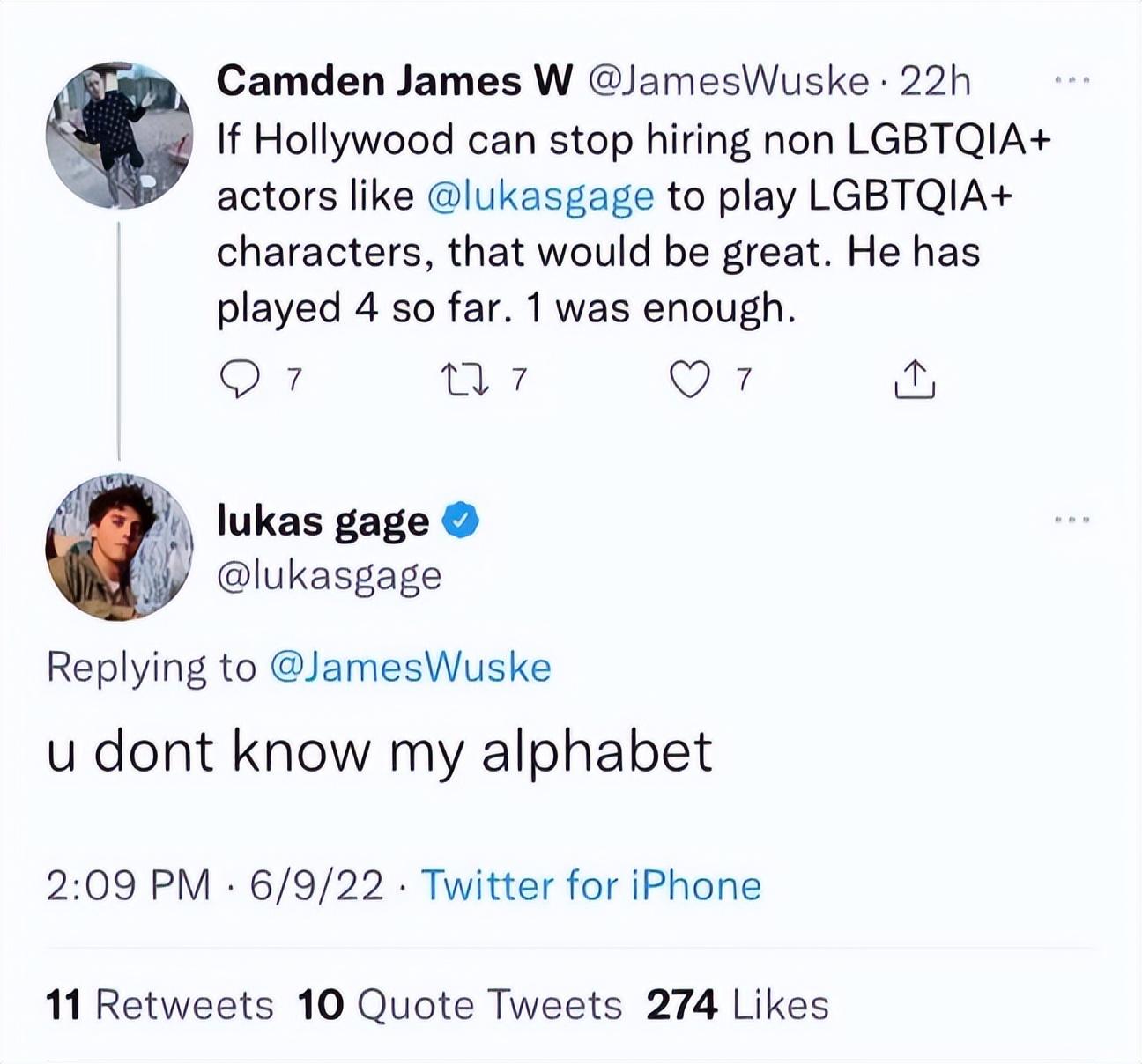Open the share icon on first tweet
The width and height of the screenshot is (1142, 1064).
click(x=914, y=380)
